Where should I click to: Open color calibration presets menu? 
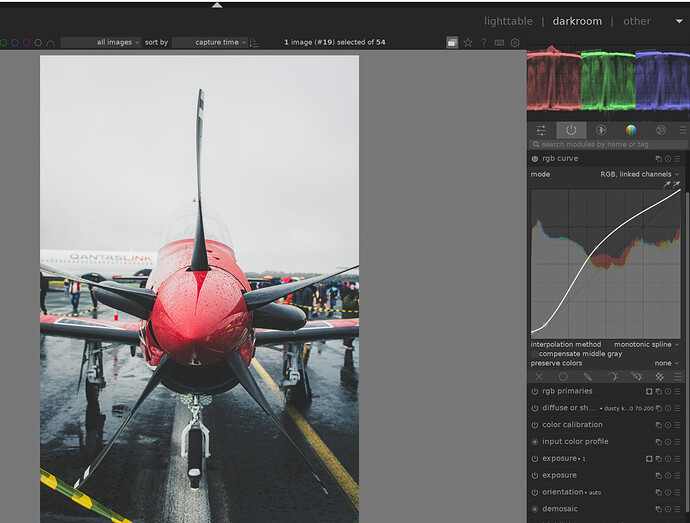point(677,425)
